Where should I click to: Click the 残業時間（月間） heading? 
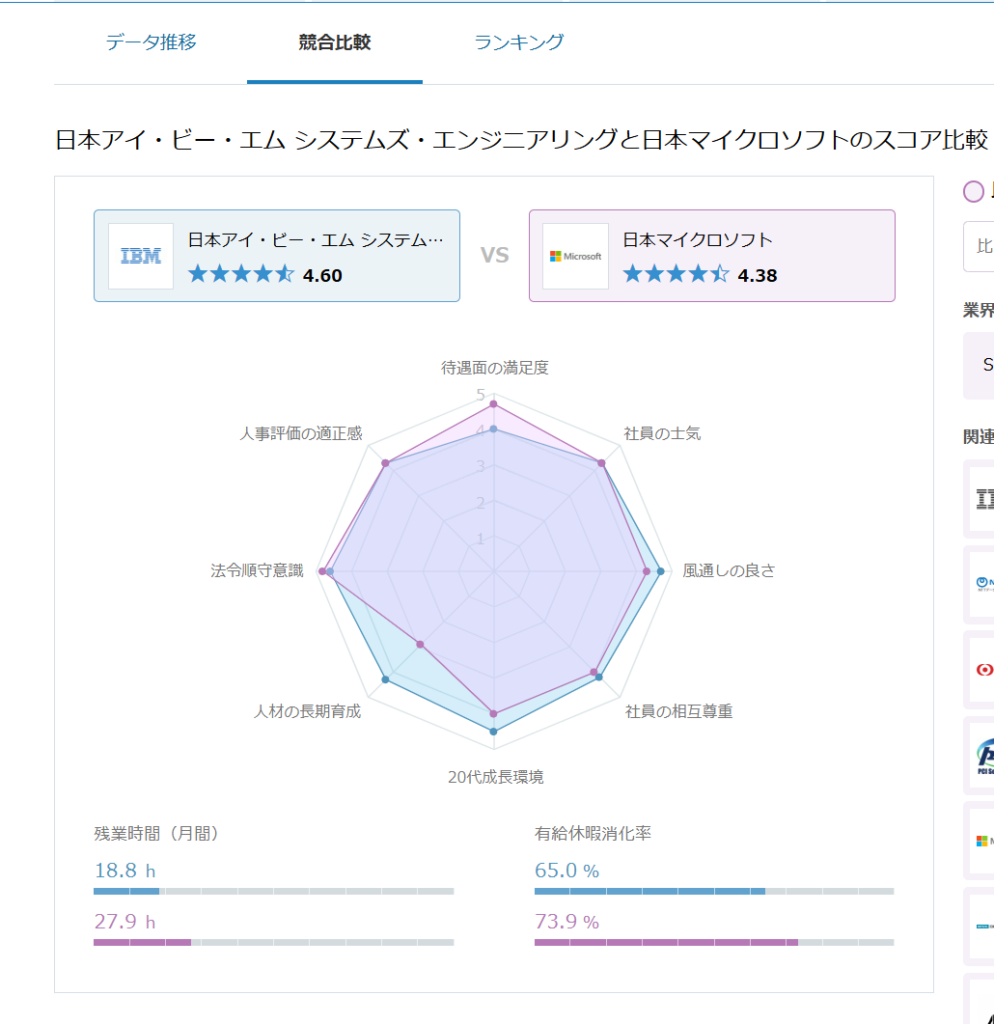(155, 833)
